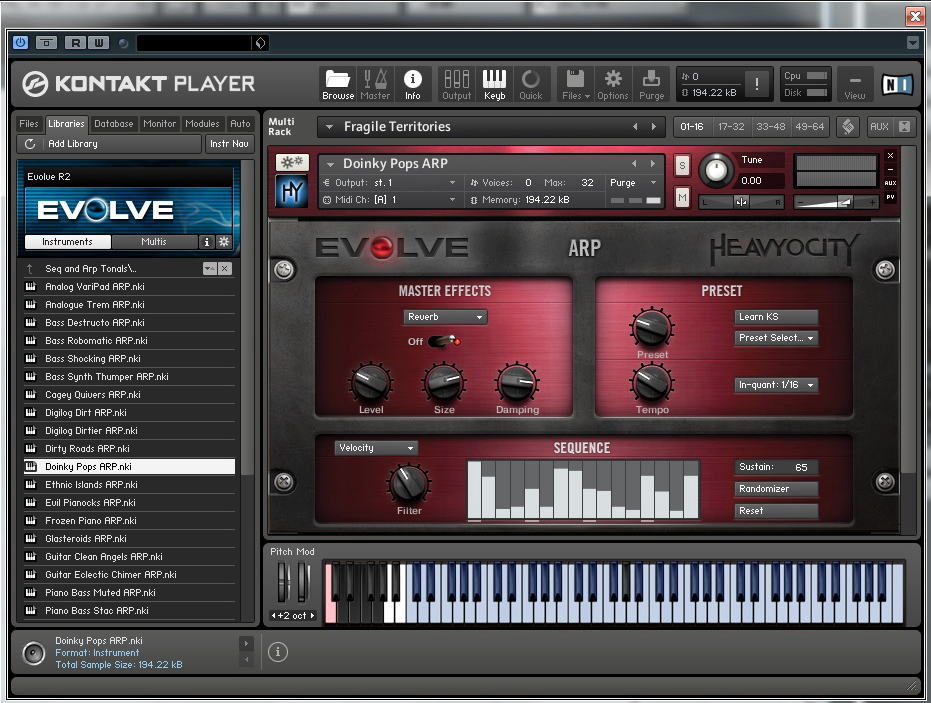Open the Doinky Pops ARP instrument menu
Viewport: 931px width, 703px height.
tap(331, 164)
